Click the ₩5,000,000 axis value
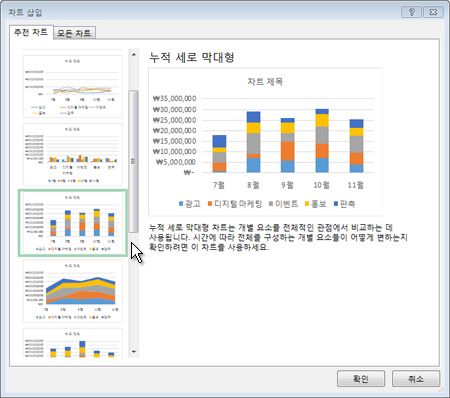 click(x=176, y=162)
